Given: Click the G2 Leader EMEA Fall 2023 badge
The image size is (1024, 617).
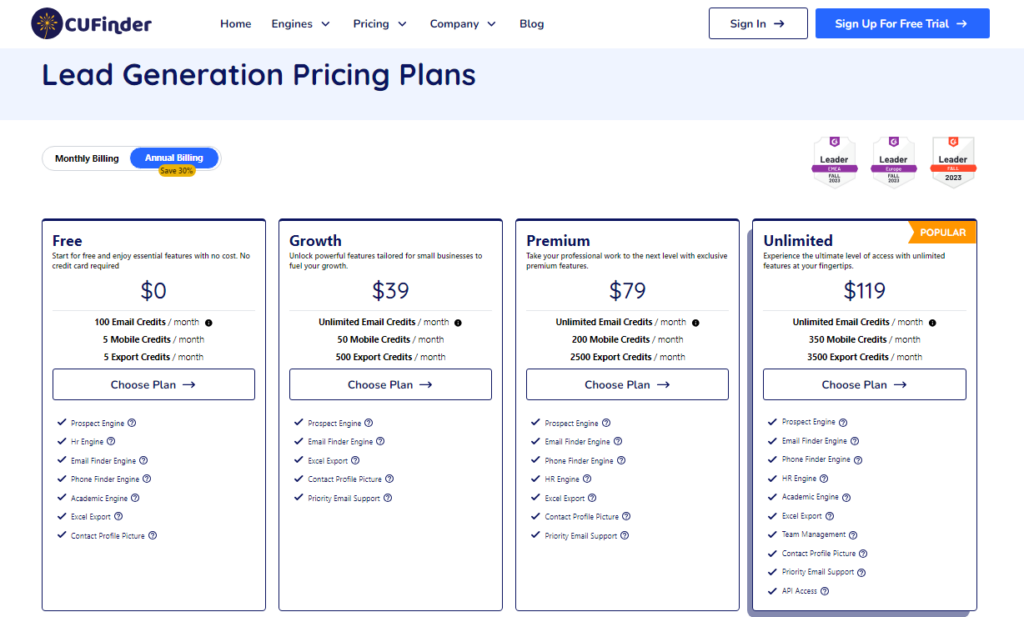Looking at the screenshot, I should tap(834, 162).
